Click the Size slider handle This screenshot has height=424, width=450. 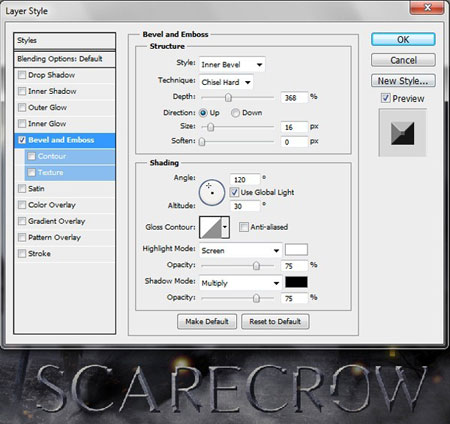[x=210, y=127]
